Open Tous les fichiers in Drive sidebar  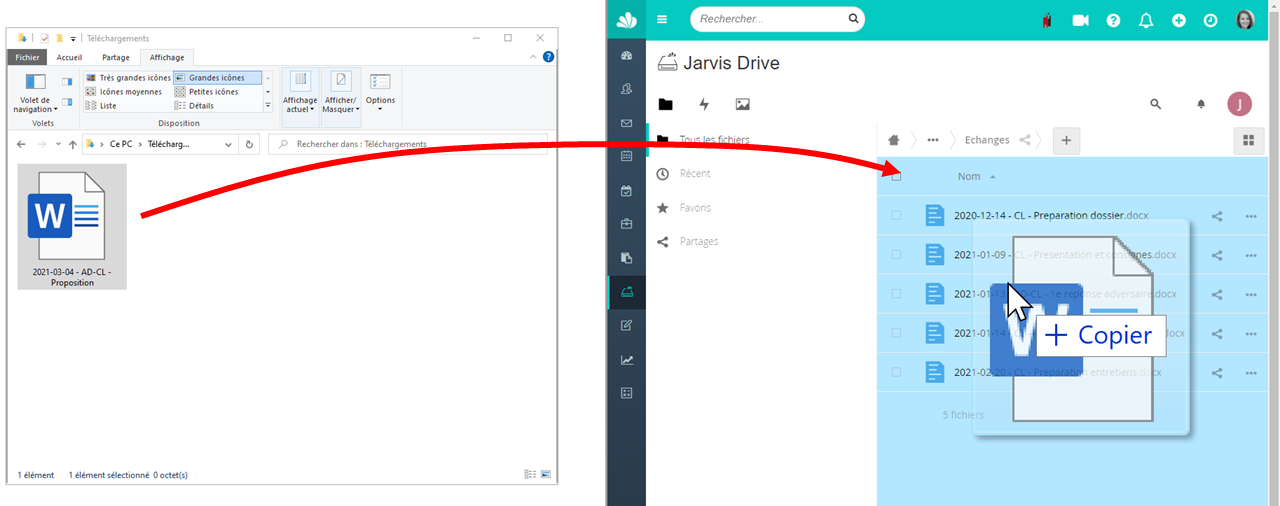point(714,140)
